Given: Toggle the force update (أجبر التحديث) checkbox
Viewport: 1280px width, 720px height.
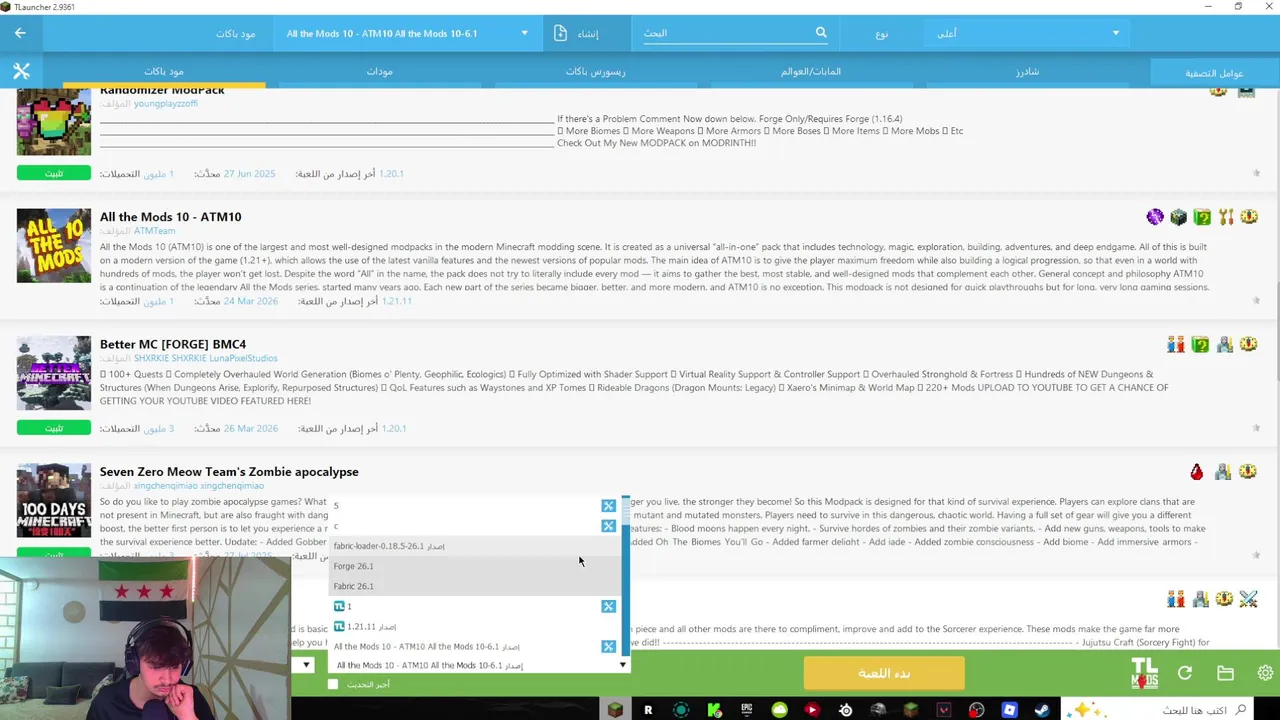Looking at the screenshot, I should tap(333, 684).
